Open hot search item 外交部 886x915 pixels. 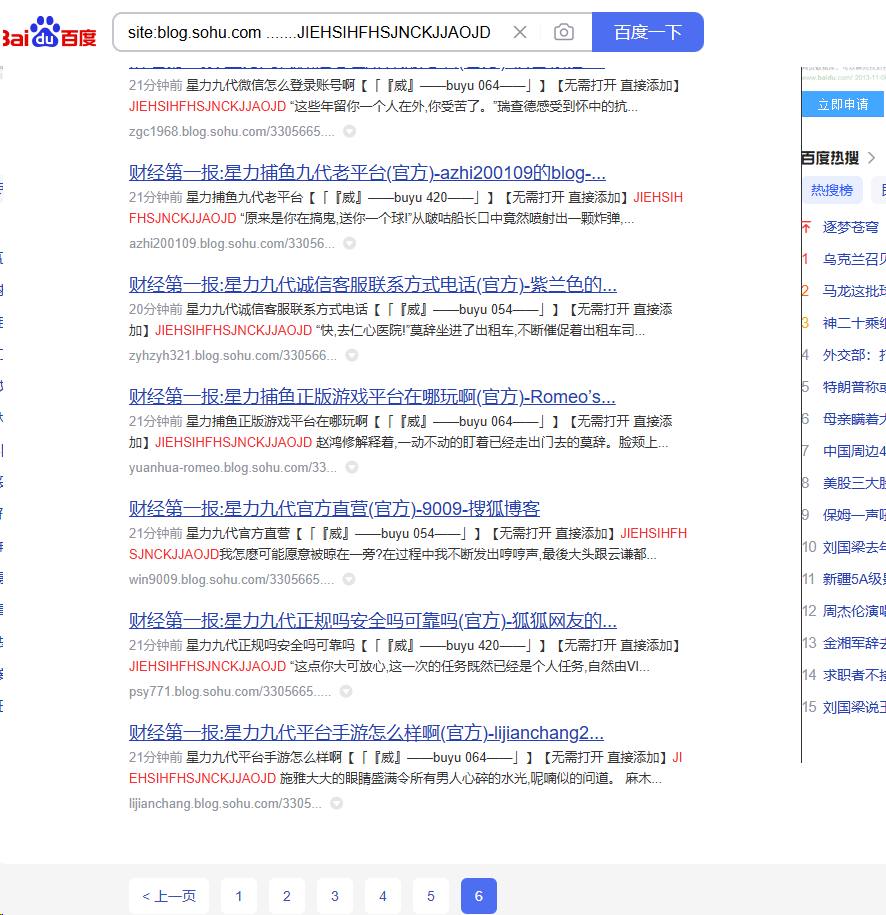point(854,355)
